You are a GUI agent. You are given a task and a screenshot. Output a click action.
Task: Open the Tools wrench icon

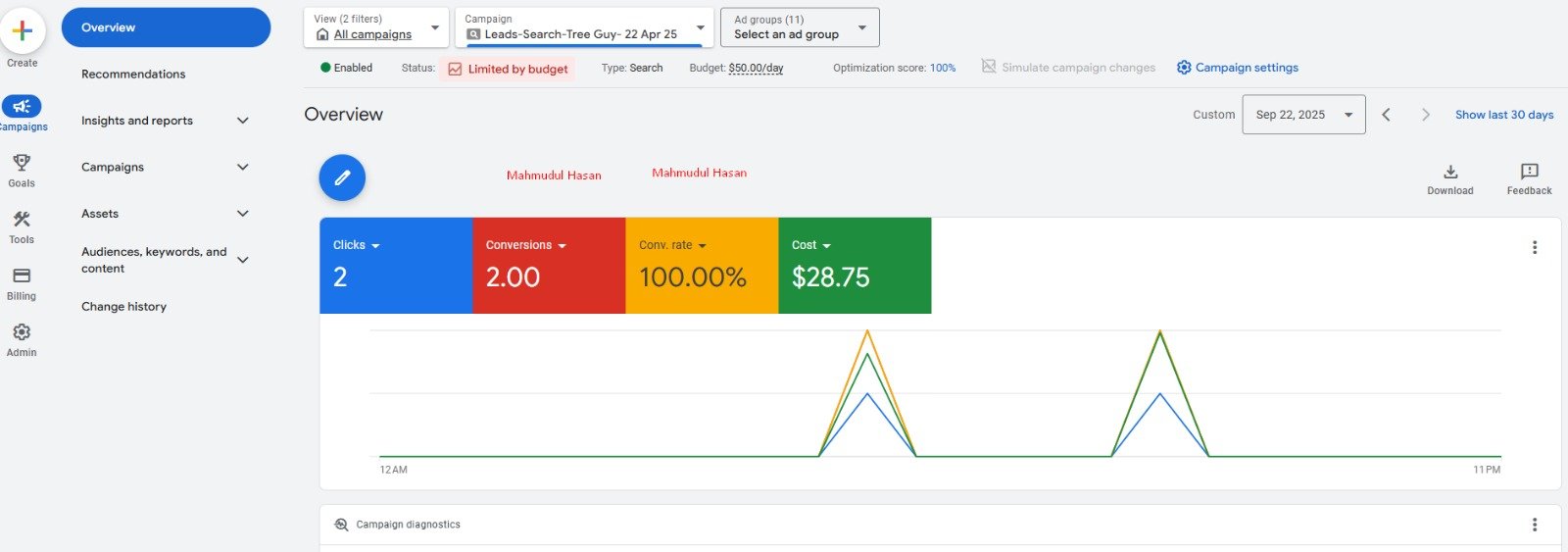tap(22, 219)
